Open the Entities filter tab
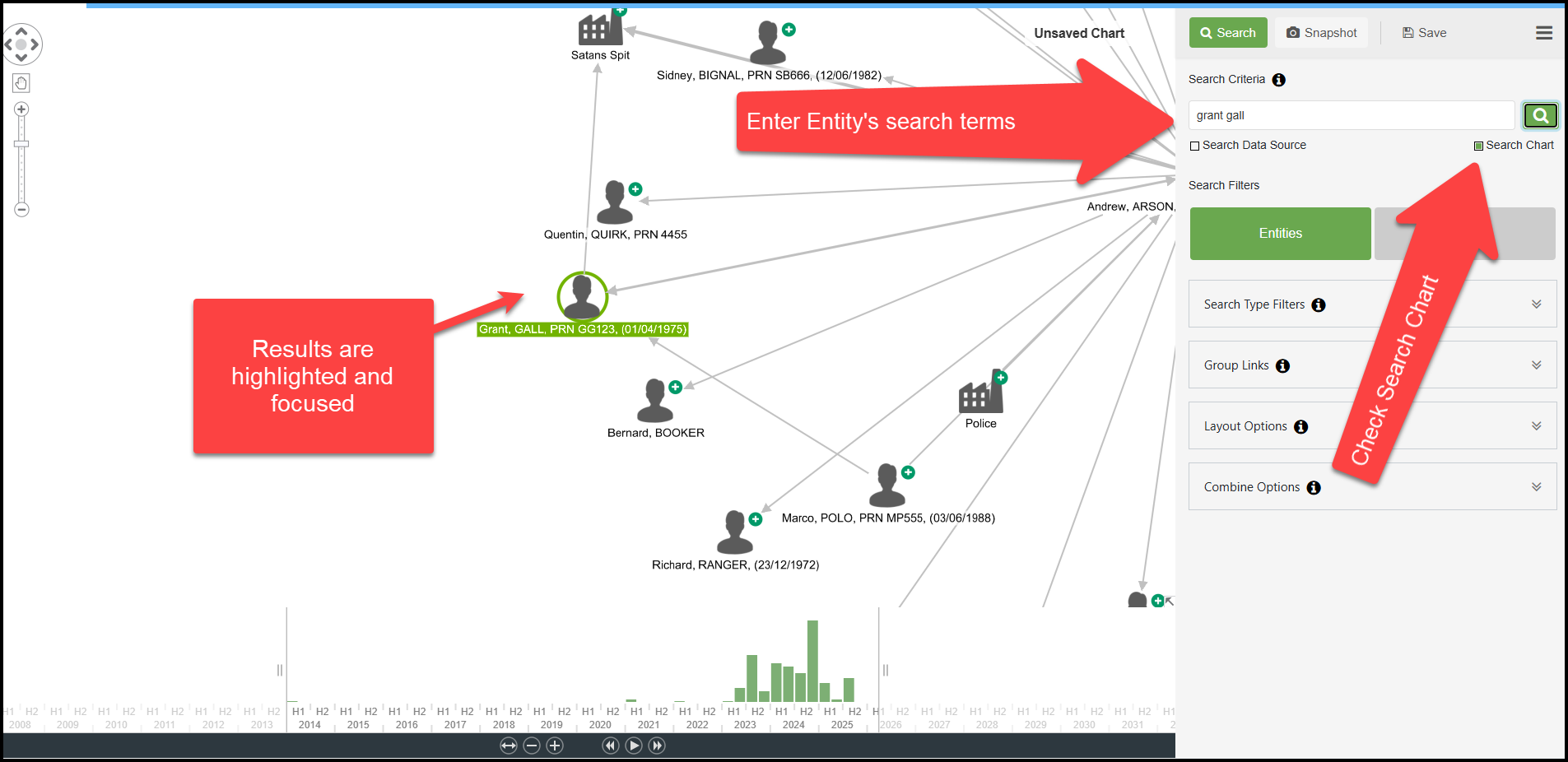This screenshot has height=762, width=1568. click(1280, 234)
